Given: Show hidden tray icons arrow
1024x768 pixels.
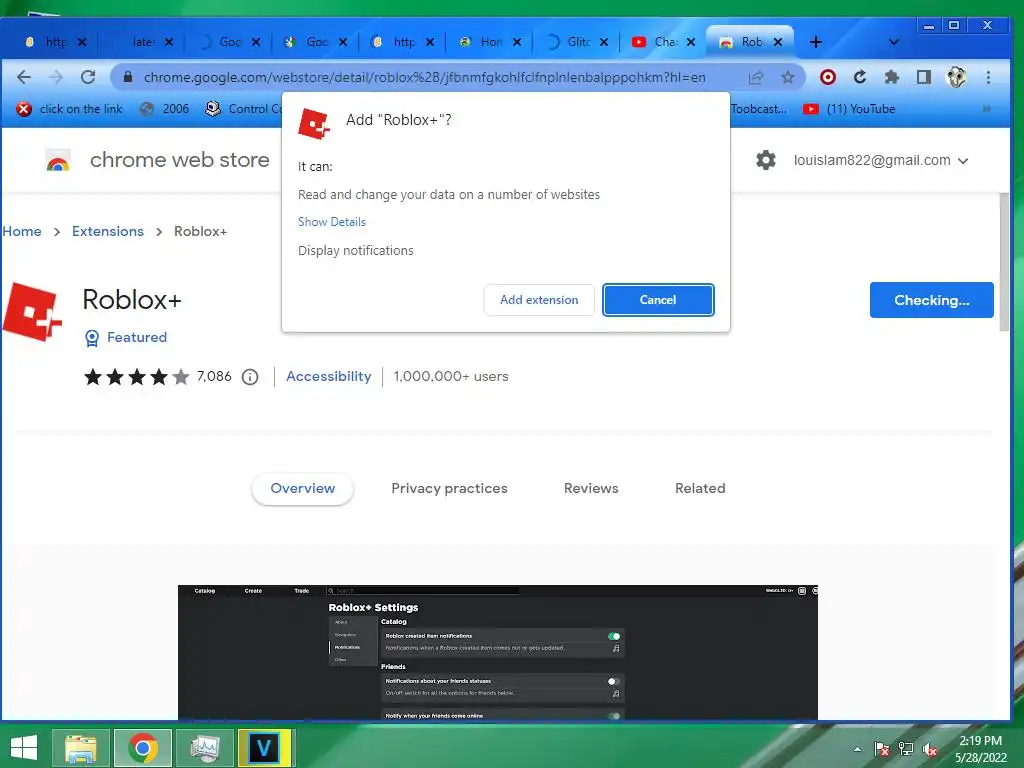Looking at the screenshot, I should pyautogui.click(x=857, y=749).
